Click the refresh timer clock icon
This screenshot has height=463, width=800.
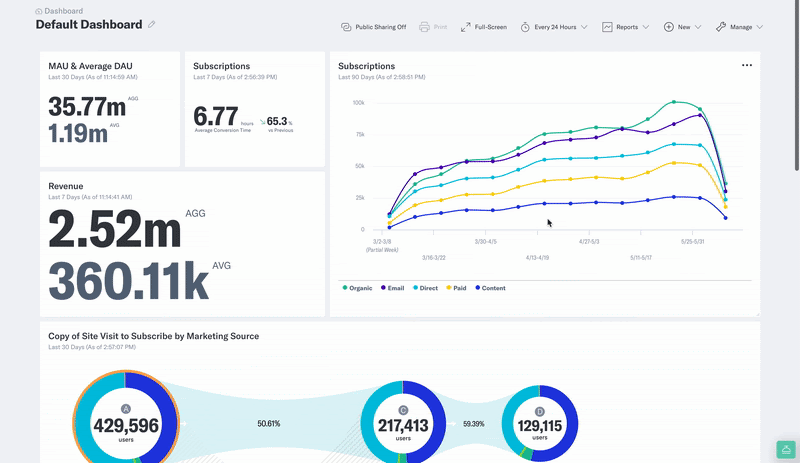525,27
